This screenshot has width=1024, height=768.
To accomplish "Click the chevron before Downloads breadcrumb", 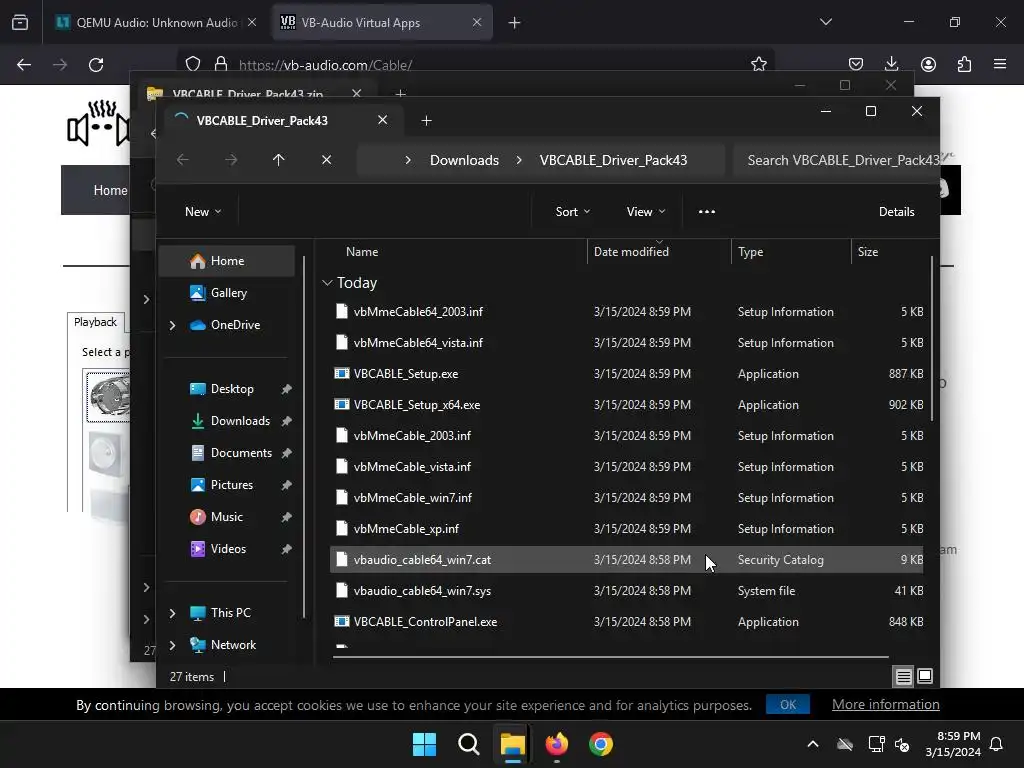I will (x=408, y=160).
